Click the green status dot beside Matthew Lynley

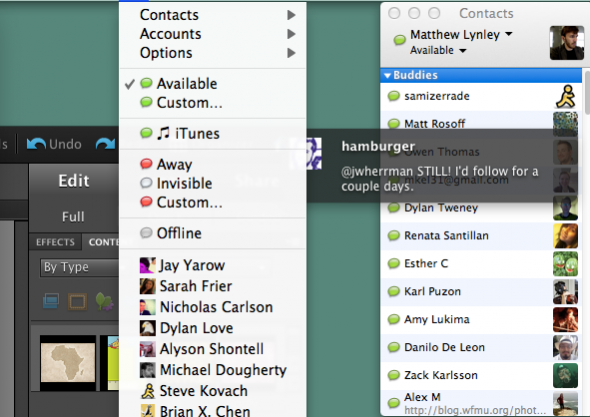[x=399, y=39]
